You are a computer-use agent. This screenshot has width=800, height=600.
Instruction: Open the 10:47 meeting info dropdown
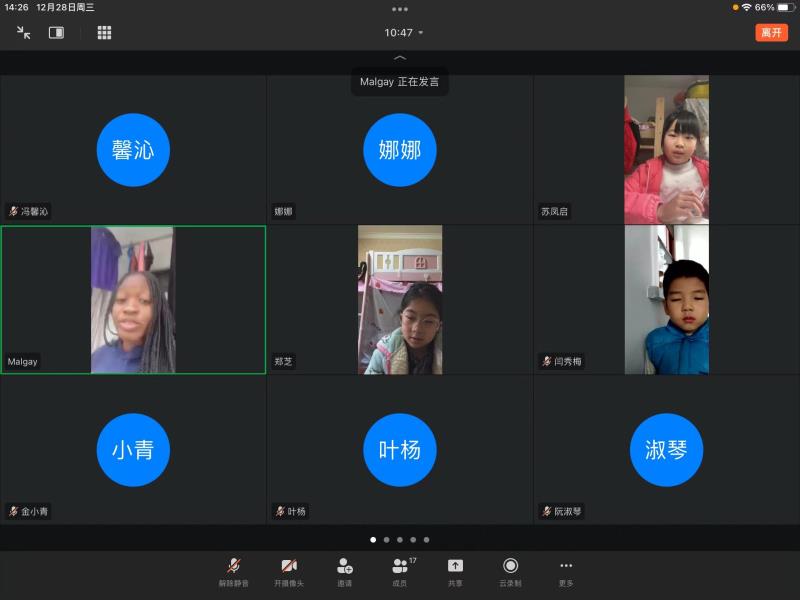pos(403,33)
